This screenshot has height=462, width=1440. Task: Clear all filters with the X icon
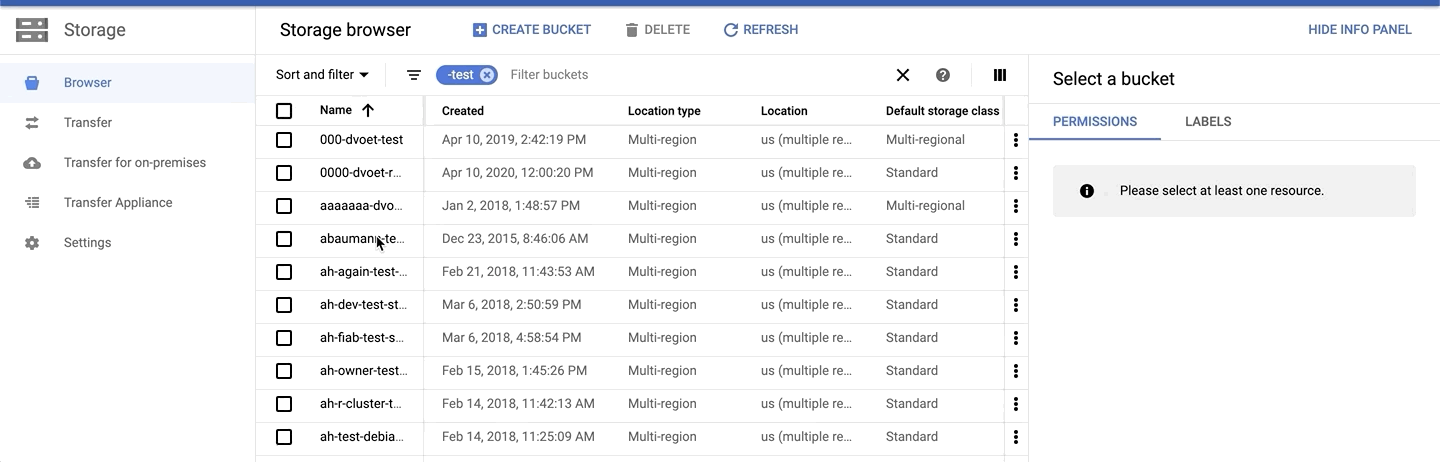903,75
